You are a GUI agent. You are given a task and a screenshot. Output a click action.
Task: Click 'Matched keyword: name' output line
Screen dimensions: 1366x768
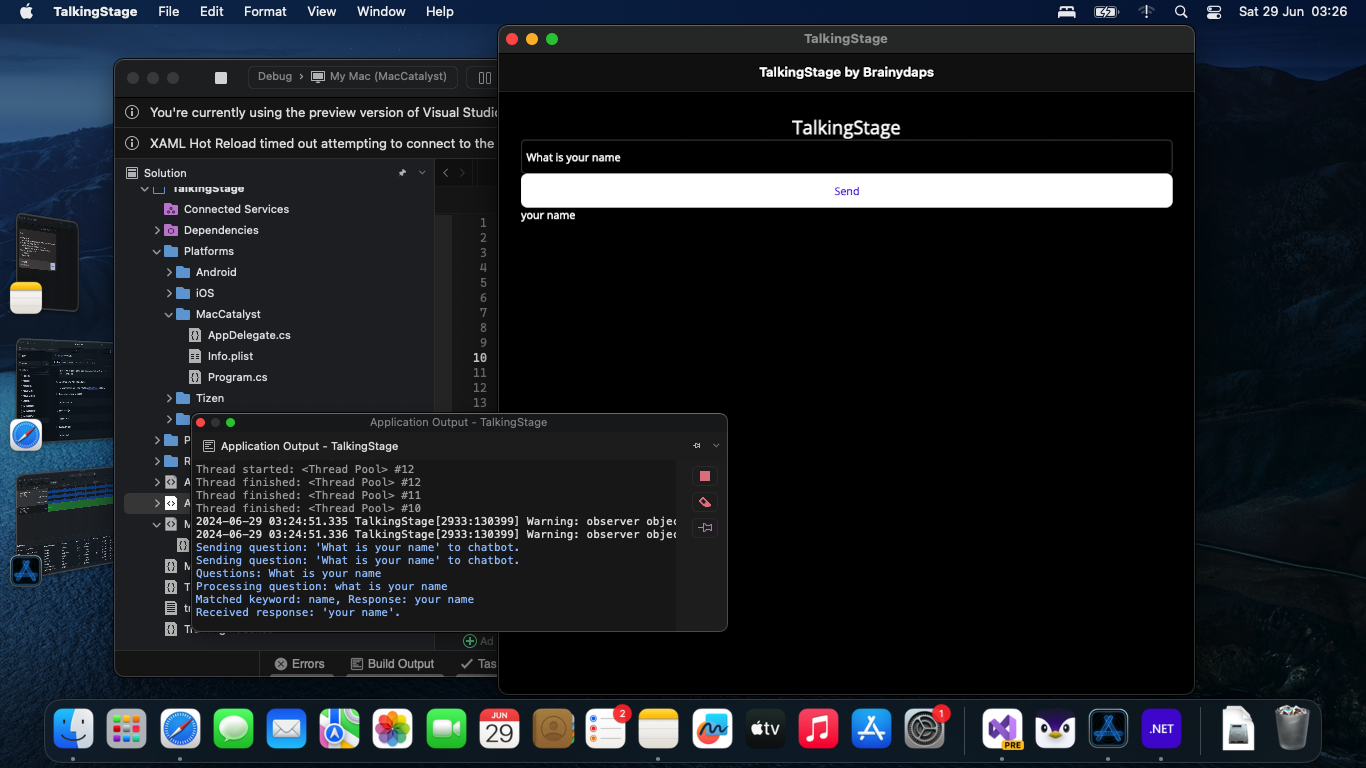click(x=335, y=599)
